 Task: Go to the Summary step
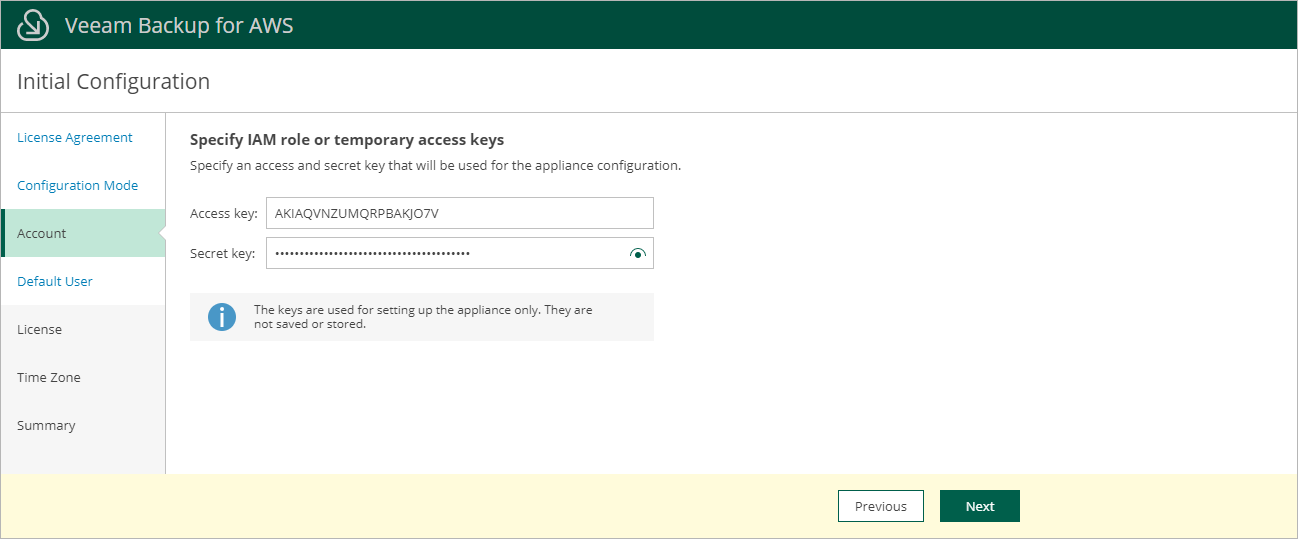click(x=46, y=426)
